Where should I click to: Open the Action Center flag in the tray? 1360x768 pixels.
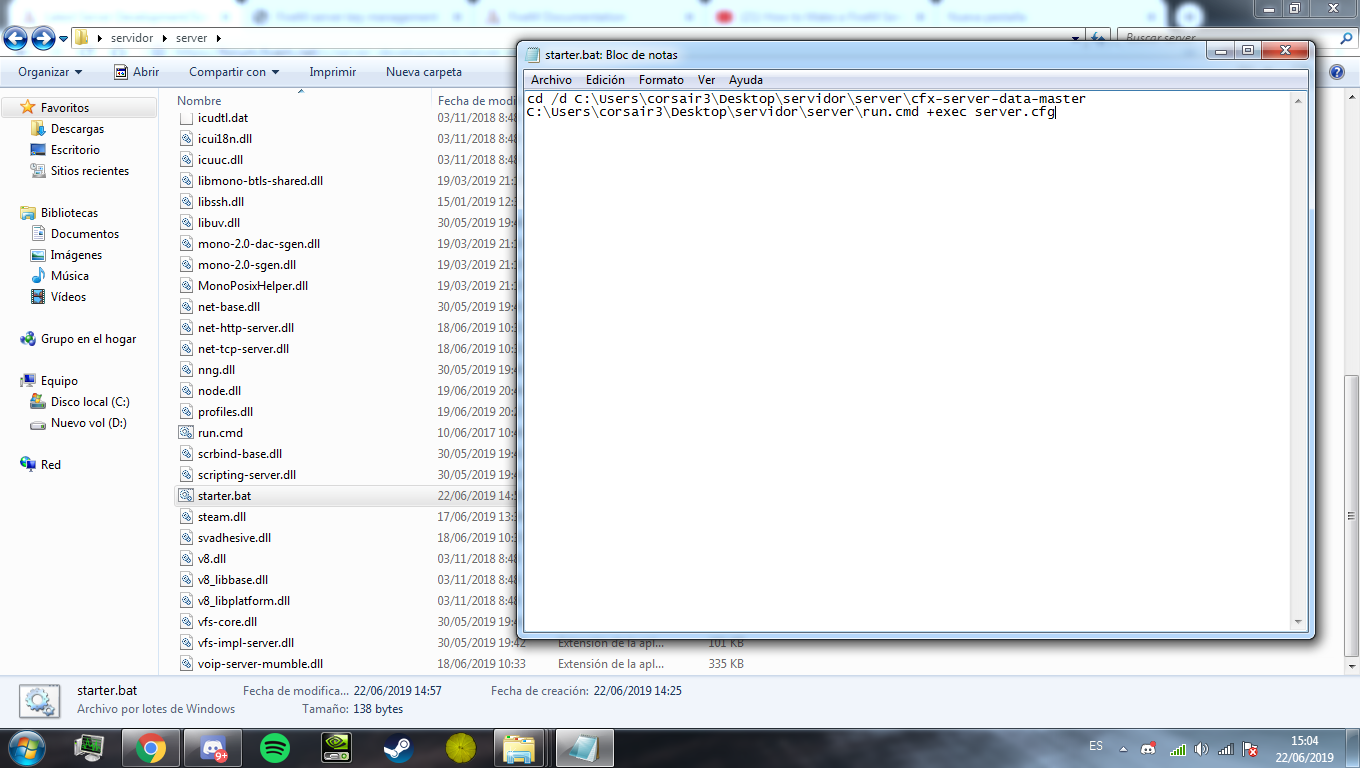1250,748
